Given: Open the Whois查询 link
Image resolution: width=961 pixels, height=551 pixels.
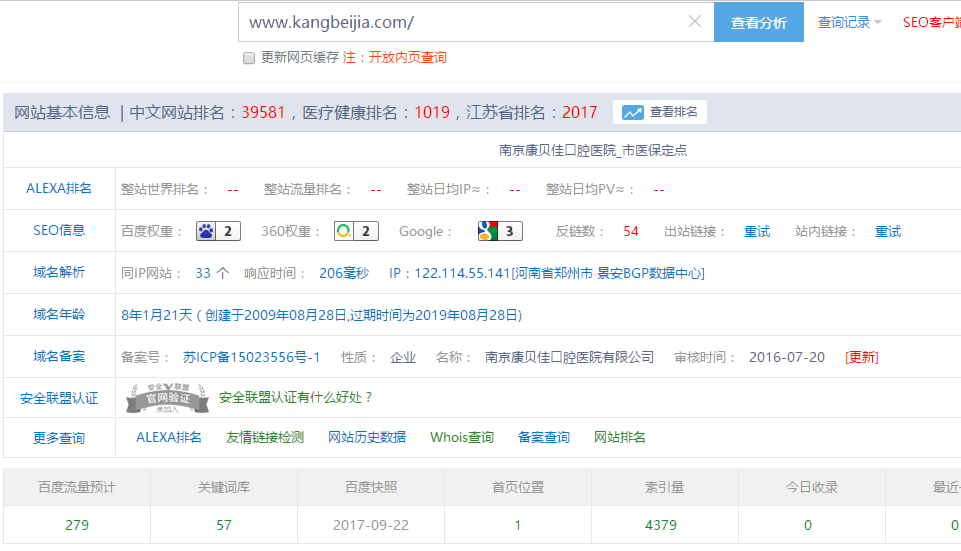Looking at the screenshot, I should point(462,437).
